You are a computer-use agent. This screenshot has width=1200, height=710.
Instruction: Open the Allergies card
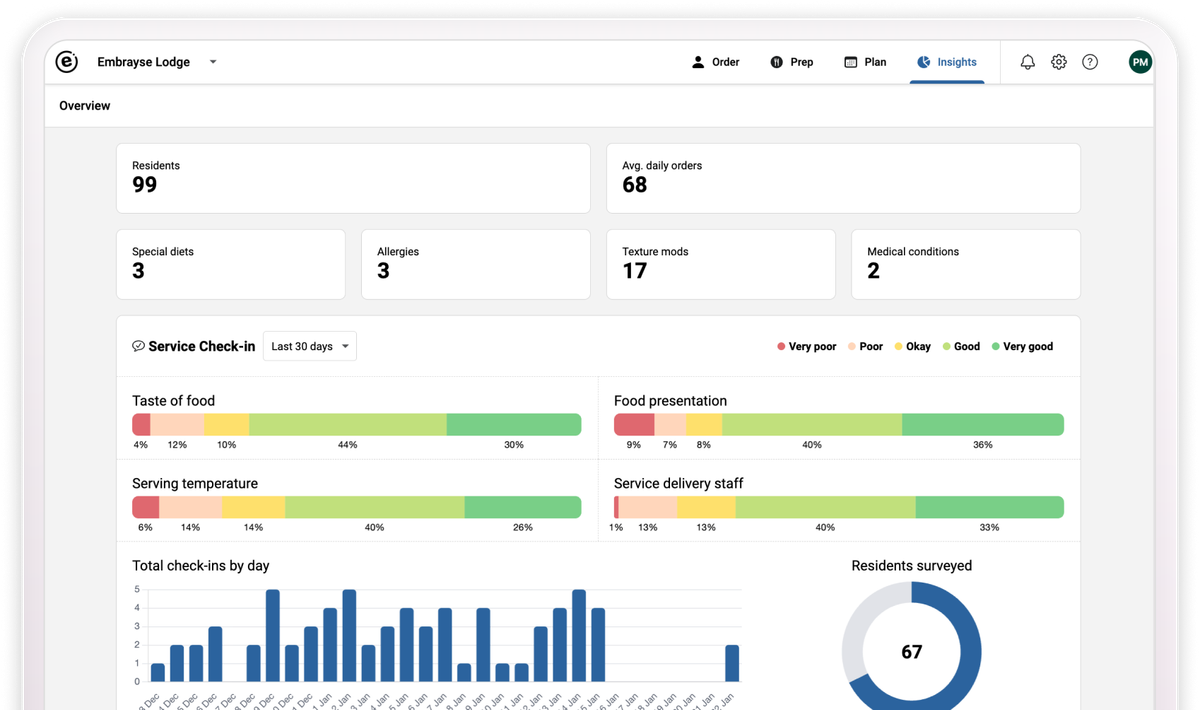pyautogui.click(x=476, y=264)
